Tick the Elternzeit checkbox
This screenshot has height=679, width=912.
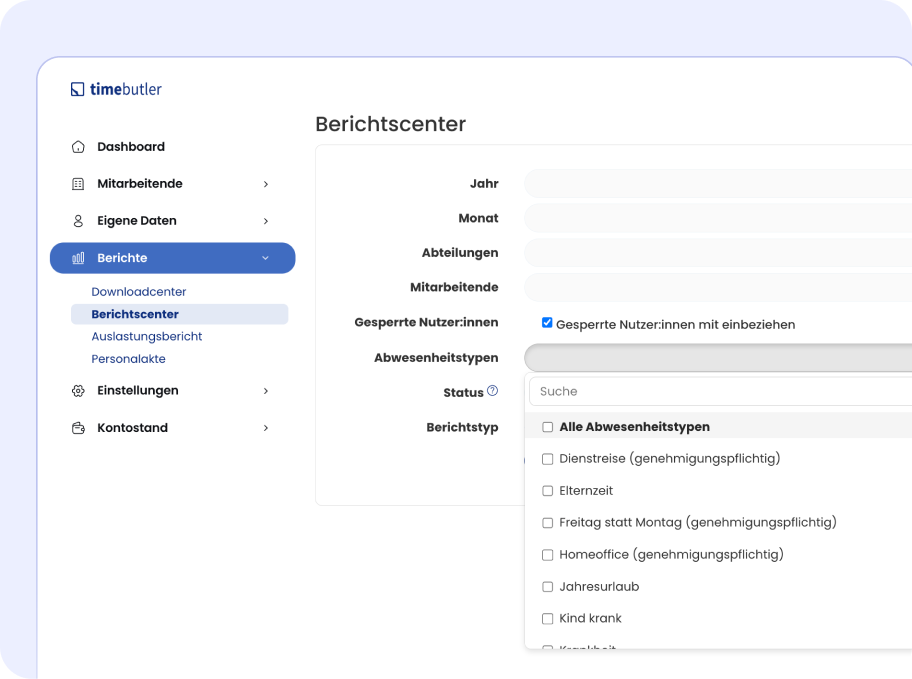547,491
